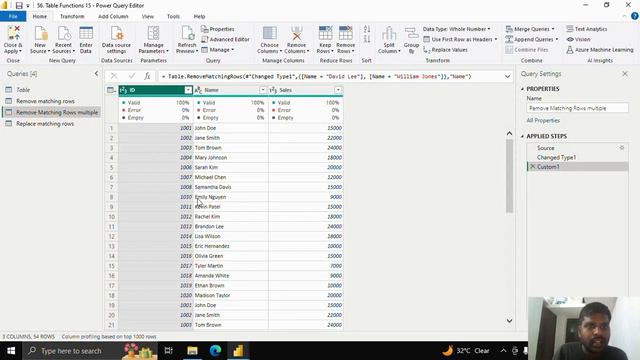Image resolution: width=640 pixels, height=360 pixels.
Task: Open the Help tab
Action: [x=199, y=16]
